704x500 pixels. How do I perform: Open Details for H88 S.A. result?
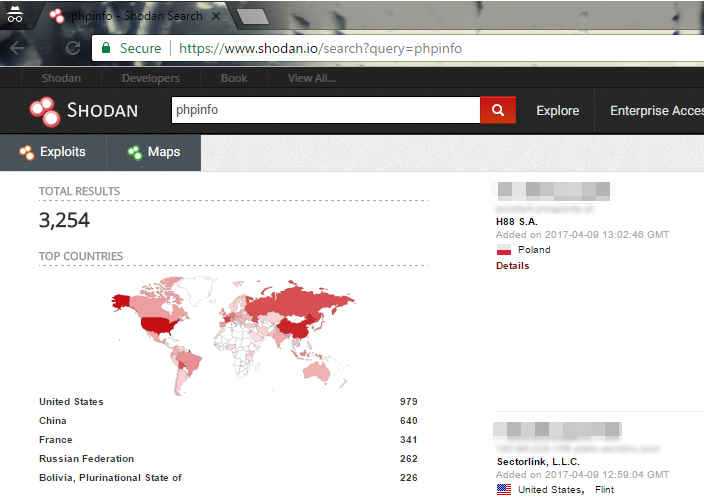512,266
